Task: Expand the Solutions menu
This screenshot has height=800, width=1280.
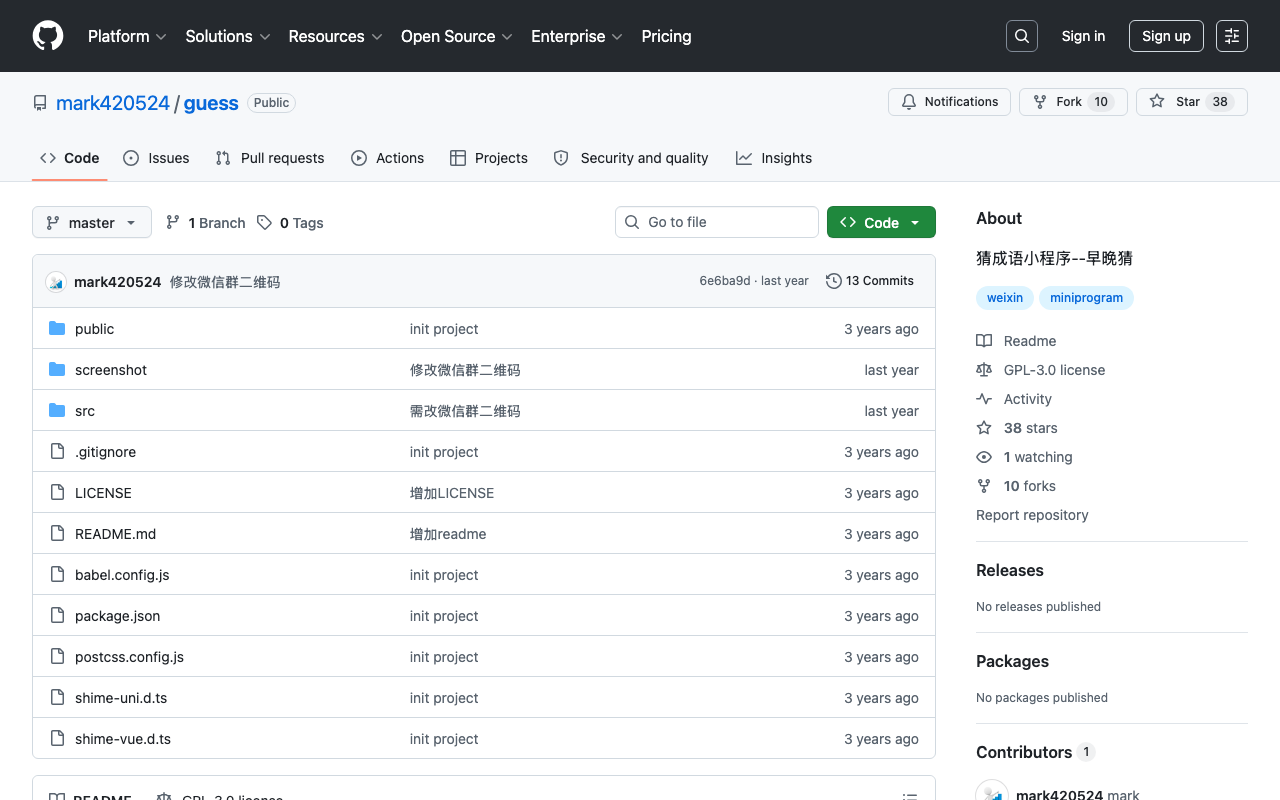Action: coord(228,36)
